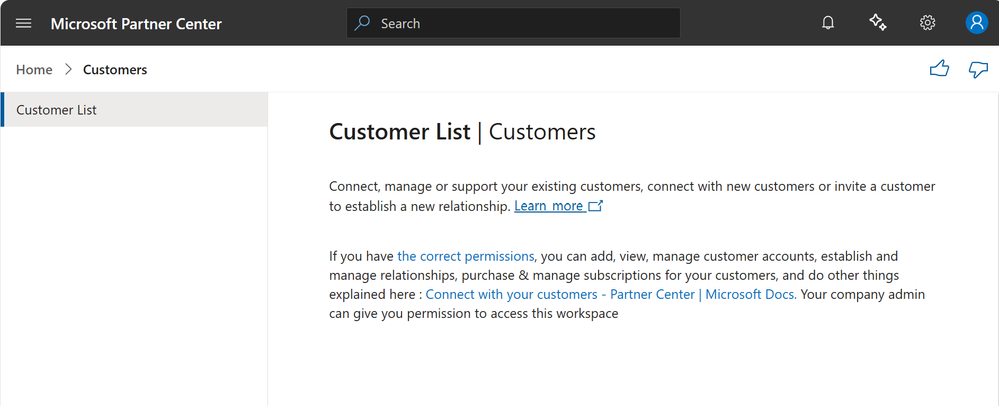
Task: Open the notifications bell
Action: [x=828, y=23]
